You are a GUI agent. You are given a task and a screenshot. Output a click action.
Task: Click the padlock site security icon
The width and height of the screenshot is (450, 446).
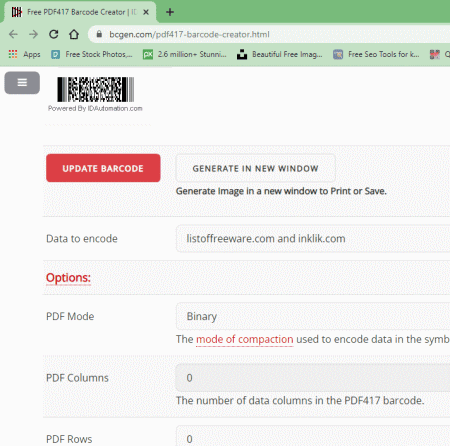point(99,34)
